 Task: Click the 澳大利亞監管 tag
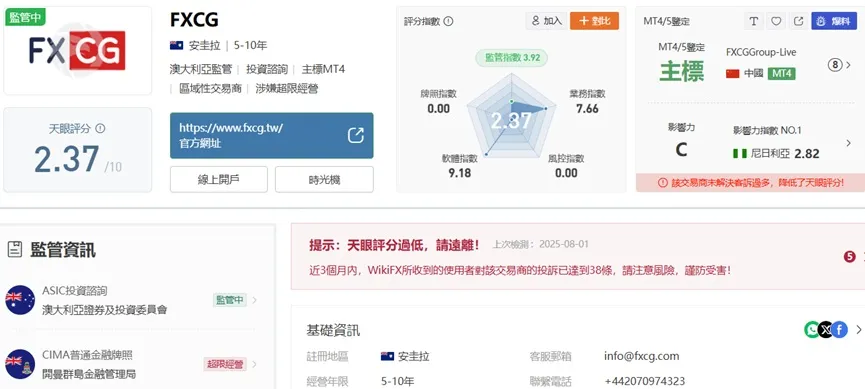point(201,70)
